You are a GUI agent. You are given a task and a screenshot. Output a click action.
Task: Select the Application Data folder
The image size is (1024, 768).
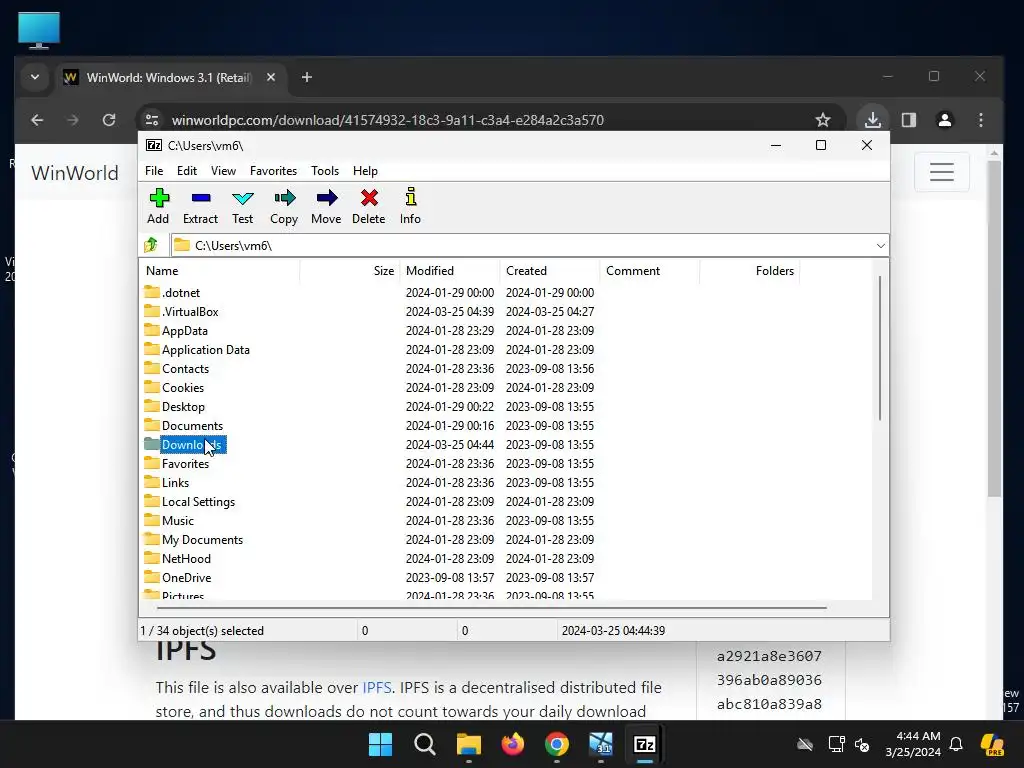(x=197, y=349)
